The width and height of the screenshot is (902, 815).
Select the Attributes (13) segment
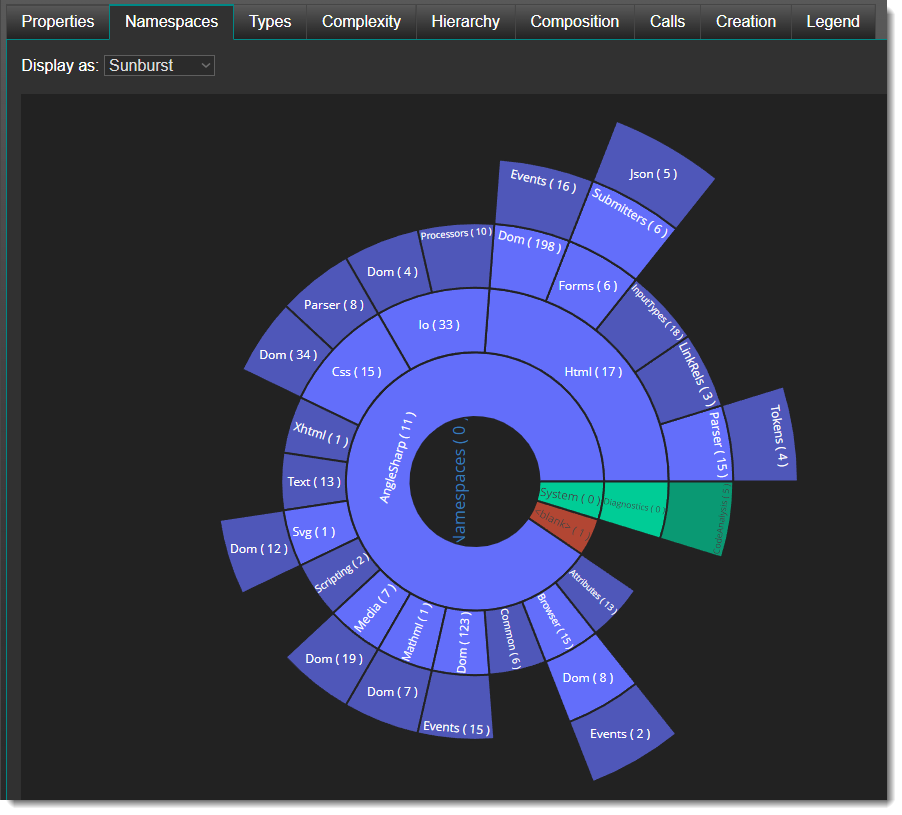coord(594,592)
